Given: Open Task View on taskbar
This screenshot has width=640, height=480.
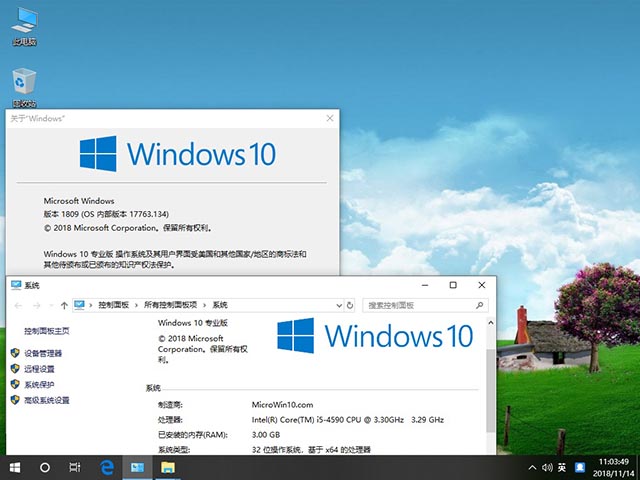Looking at the screenshot, I should (x=75, y=467).
